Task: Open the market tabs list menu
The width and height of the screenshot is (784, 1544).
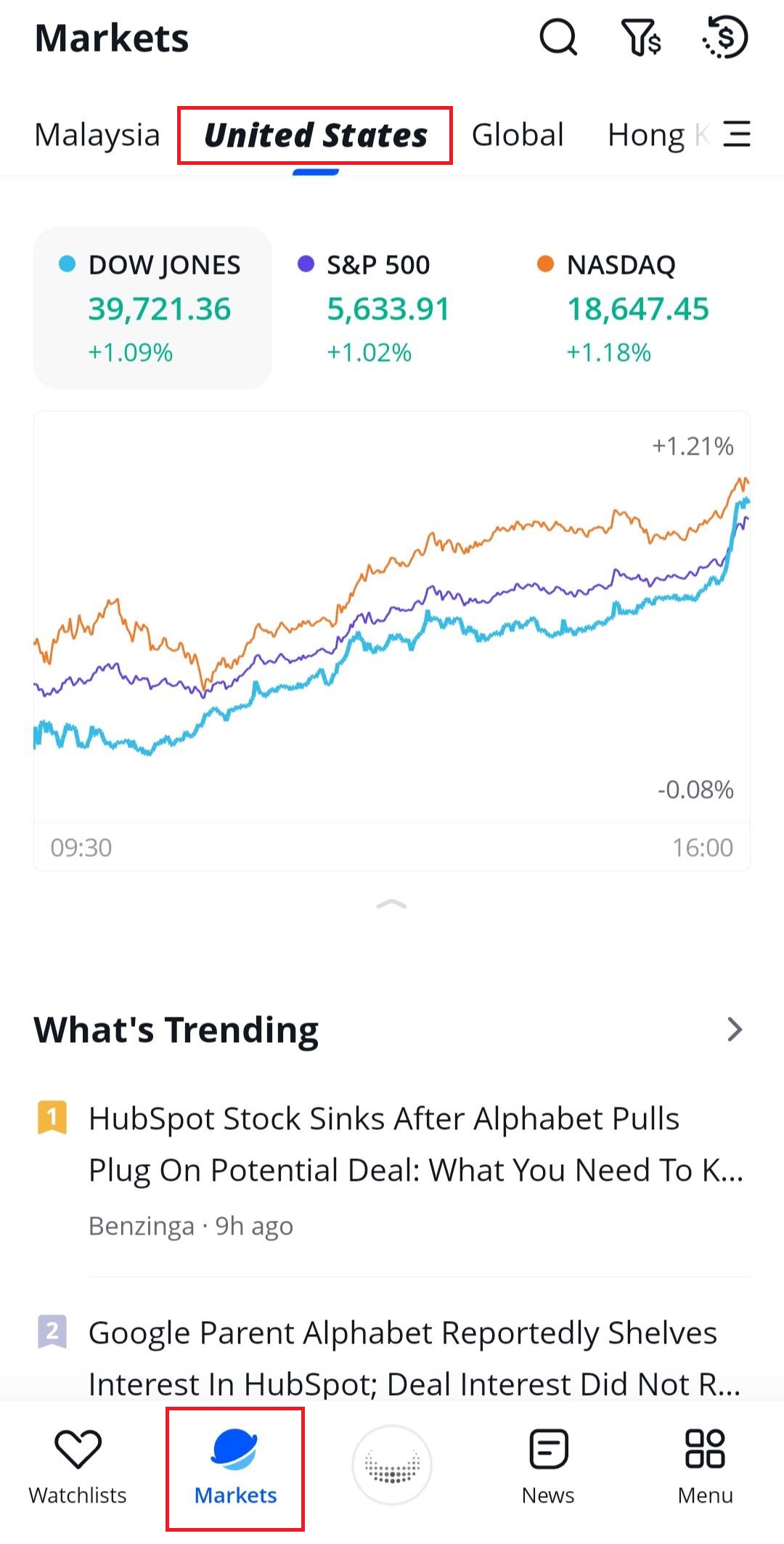Action: point(737,134)
